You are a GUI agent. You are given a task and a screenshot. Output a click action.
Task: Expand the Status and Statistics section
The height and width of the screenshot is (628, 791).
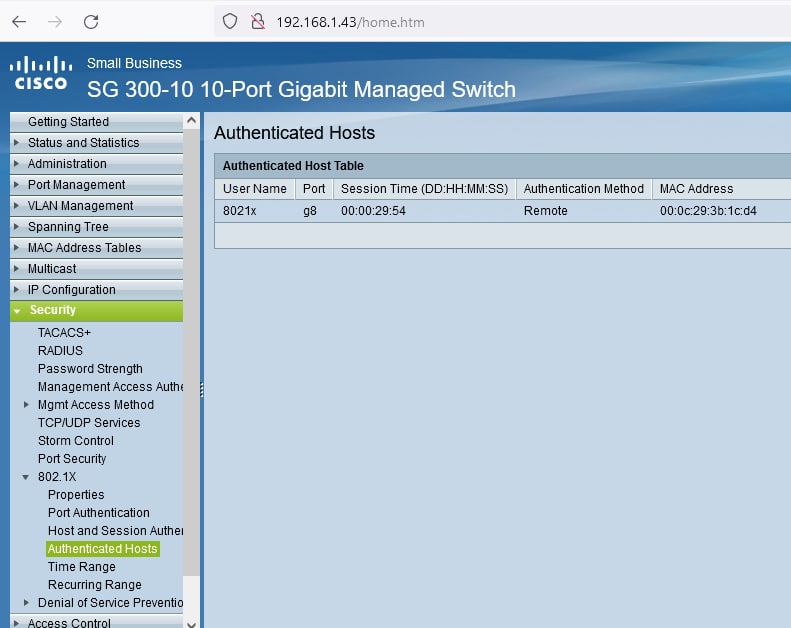click(x=17, y=143)
